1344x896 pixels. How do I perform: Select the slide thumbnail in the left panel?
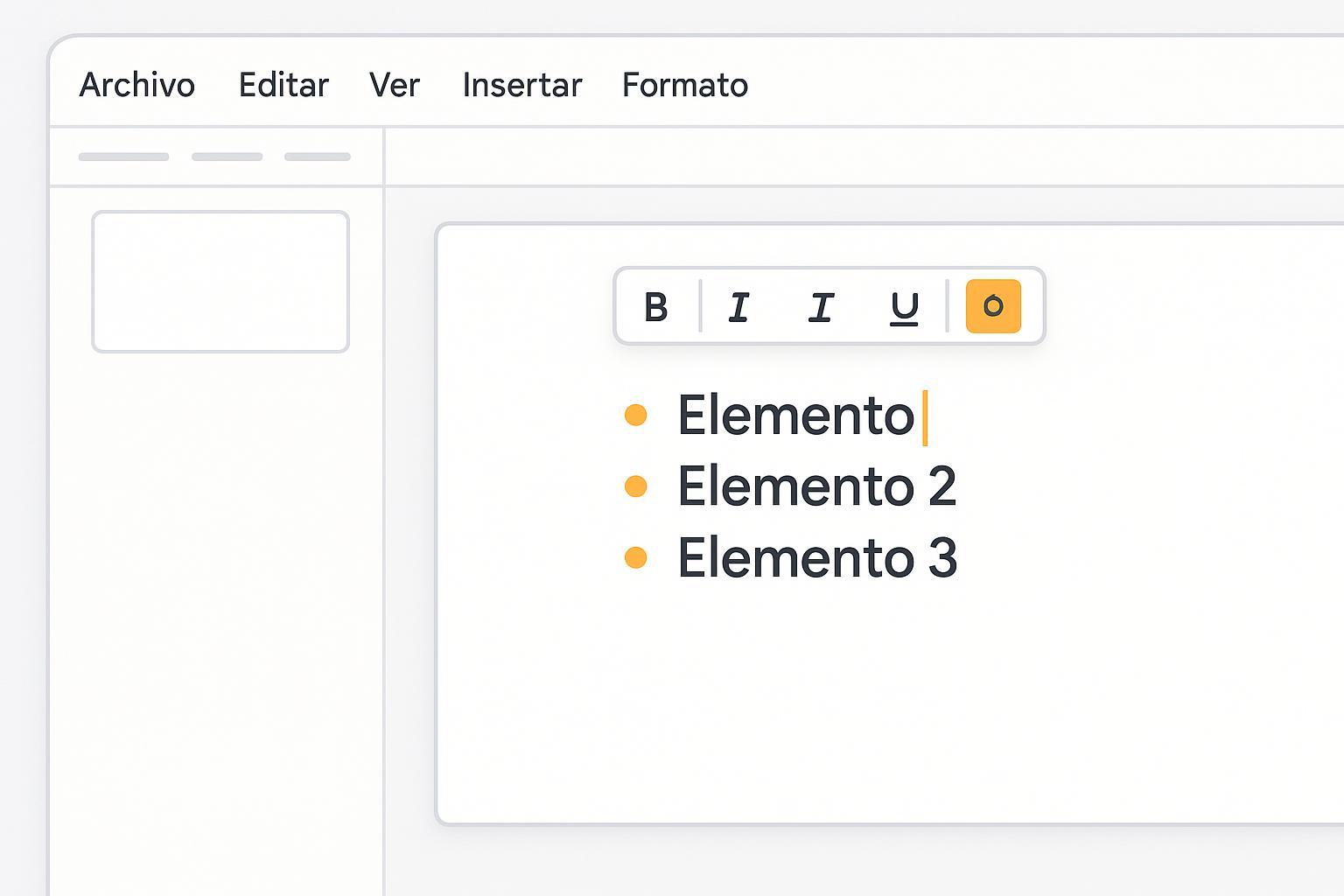point(220,282)
